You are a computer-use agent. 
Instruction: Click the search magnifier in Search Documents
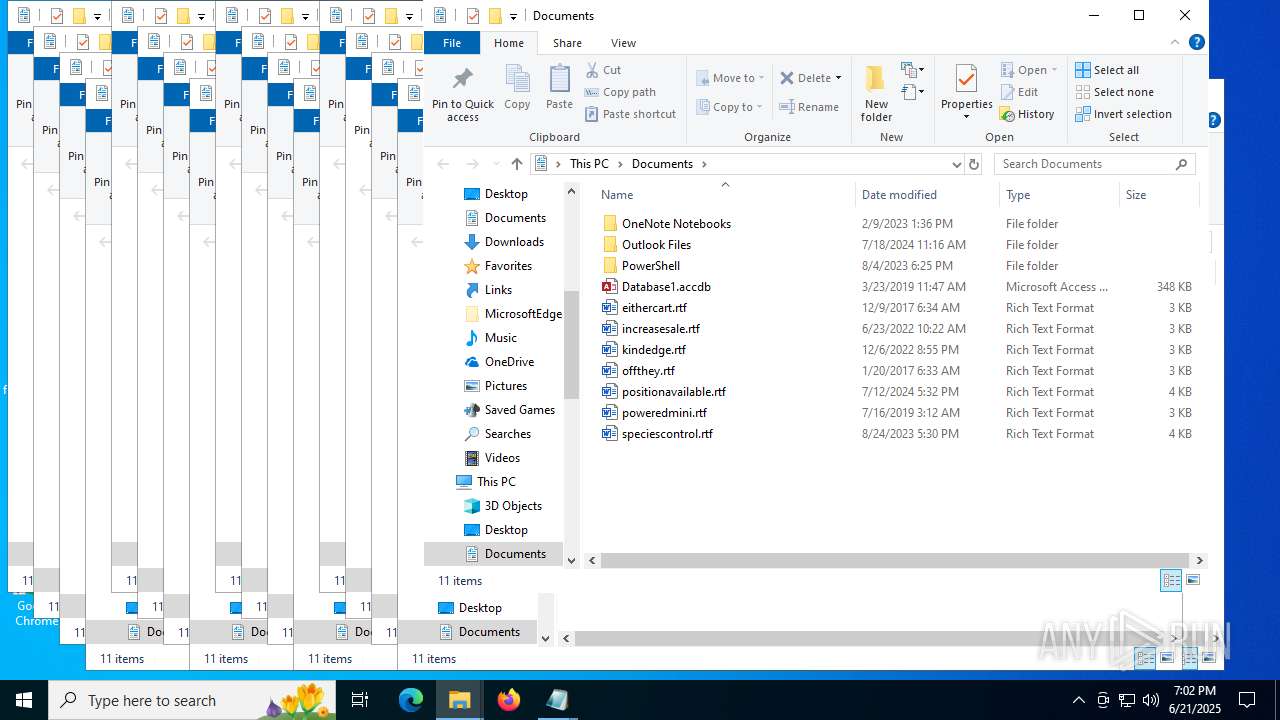click(x=1181, y=164)
